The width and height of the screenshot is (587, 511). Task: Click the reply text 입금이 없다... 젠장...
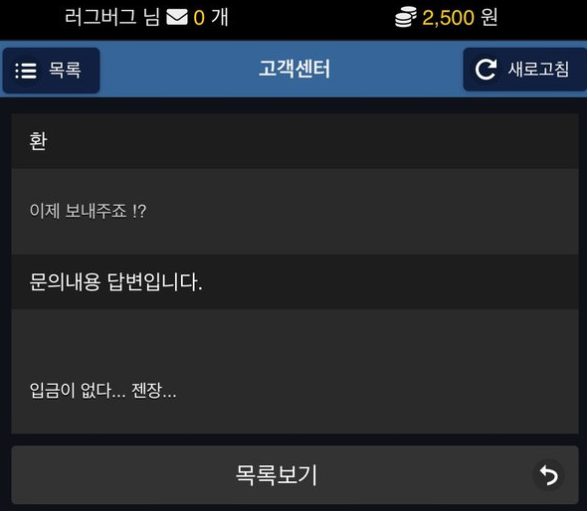103,391
